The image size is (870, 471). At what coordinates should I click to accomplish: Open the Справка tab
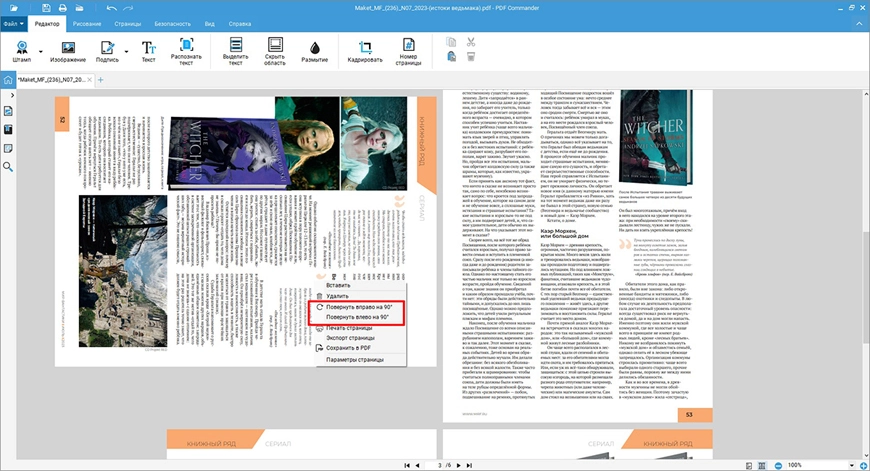[x=240, y=24]
